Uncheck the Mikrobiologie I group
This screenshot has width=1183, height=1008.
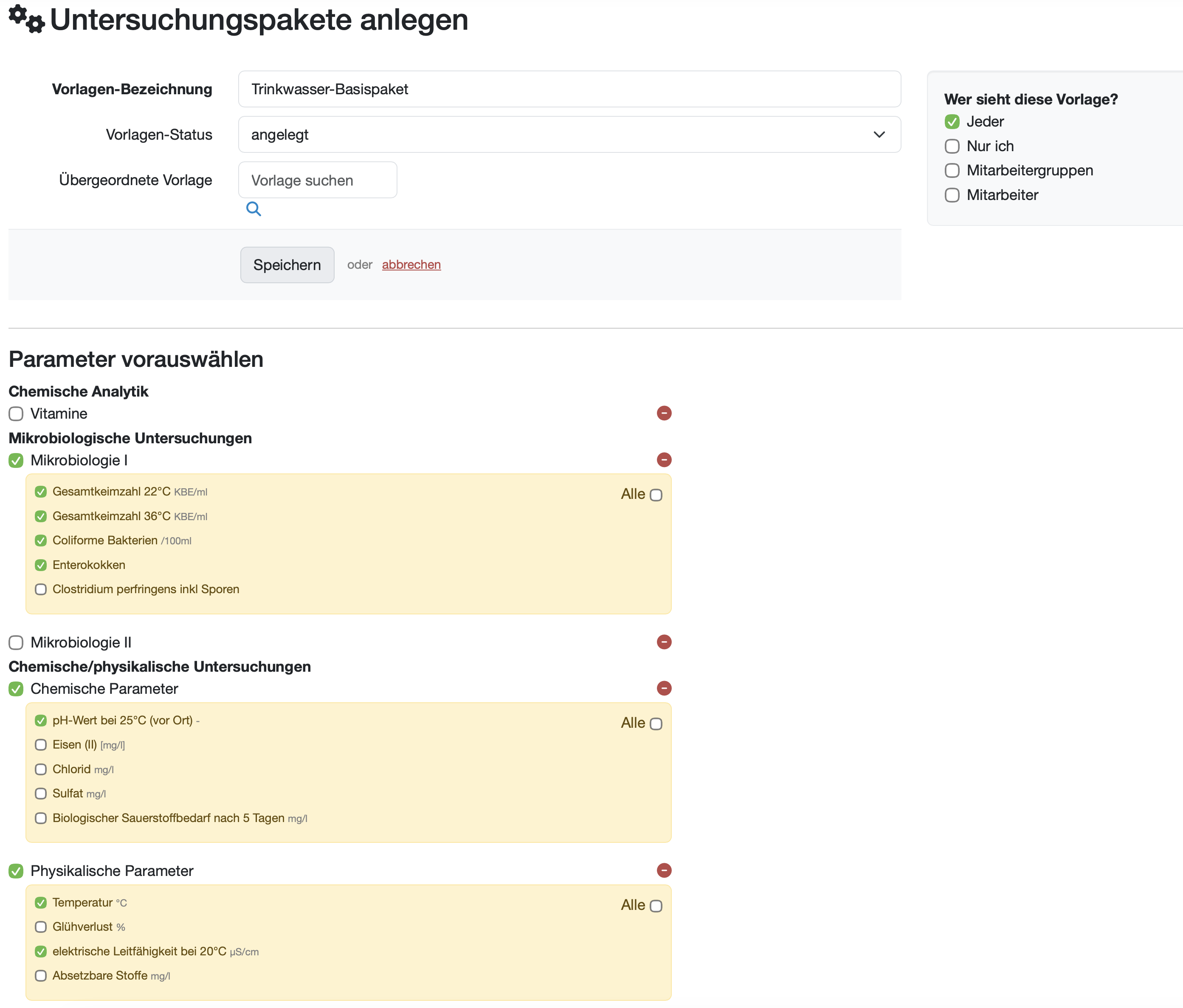(x=16, y=461)
